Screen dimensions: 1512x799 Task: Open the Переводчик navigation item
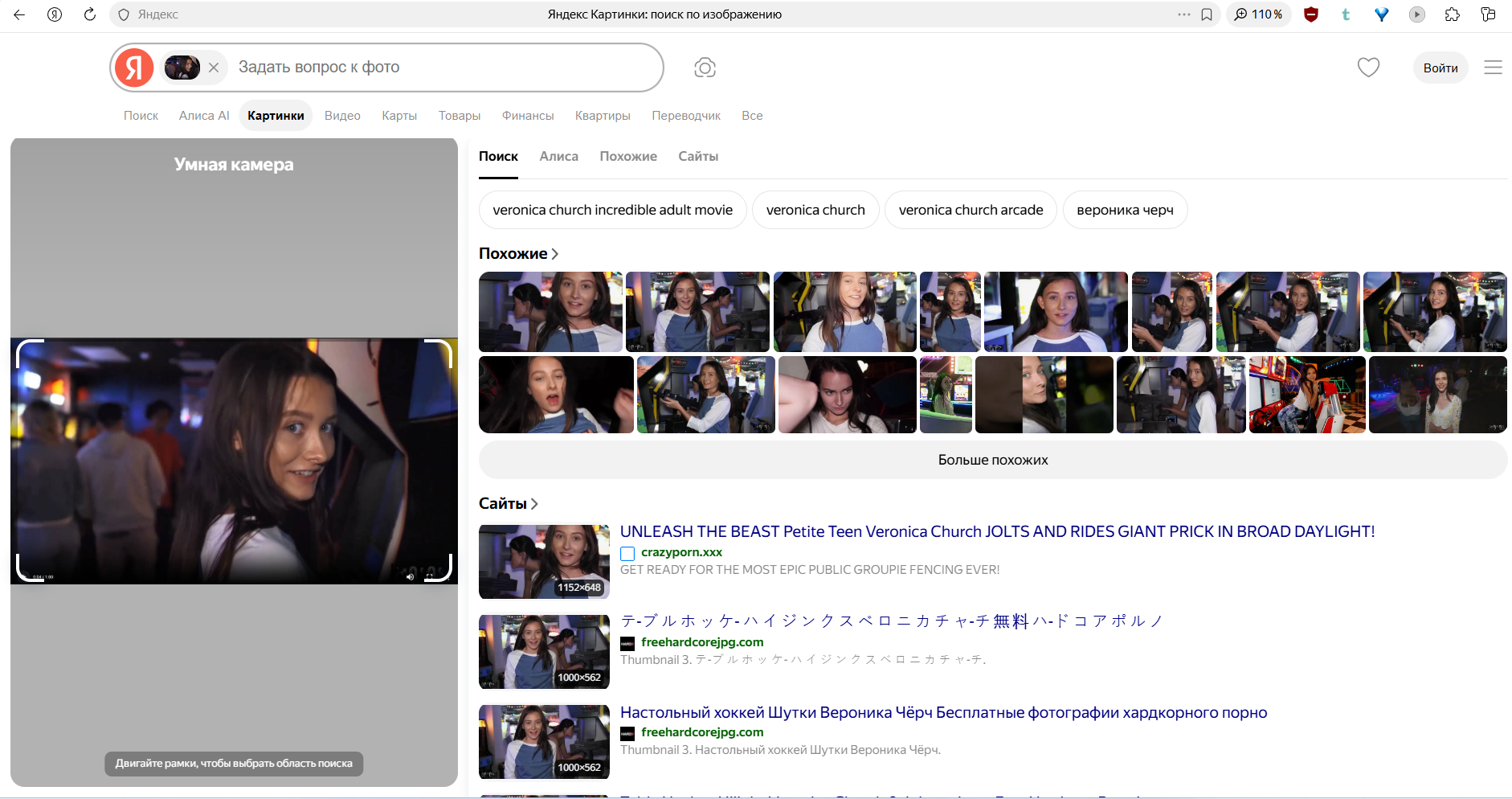point(686,116)
